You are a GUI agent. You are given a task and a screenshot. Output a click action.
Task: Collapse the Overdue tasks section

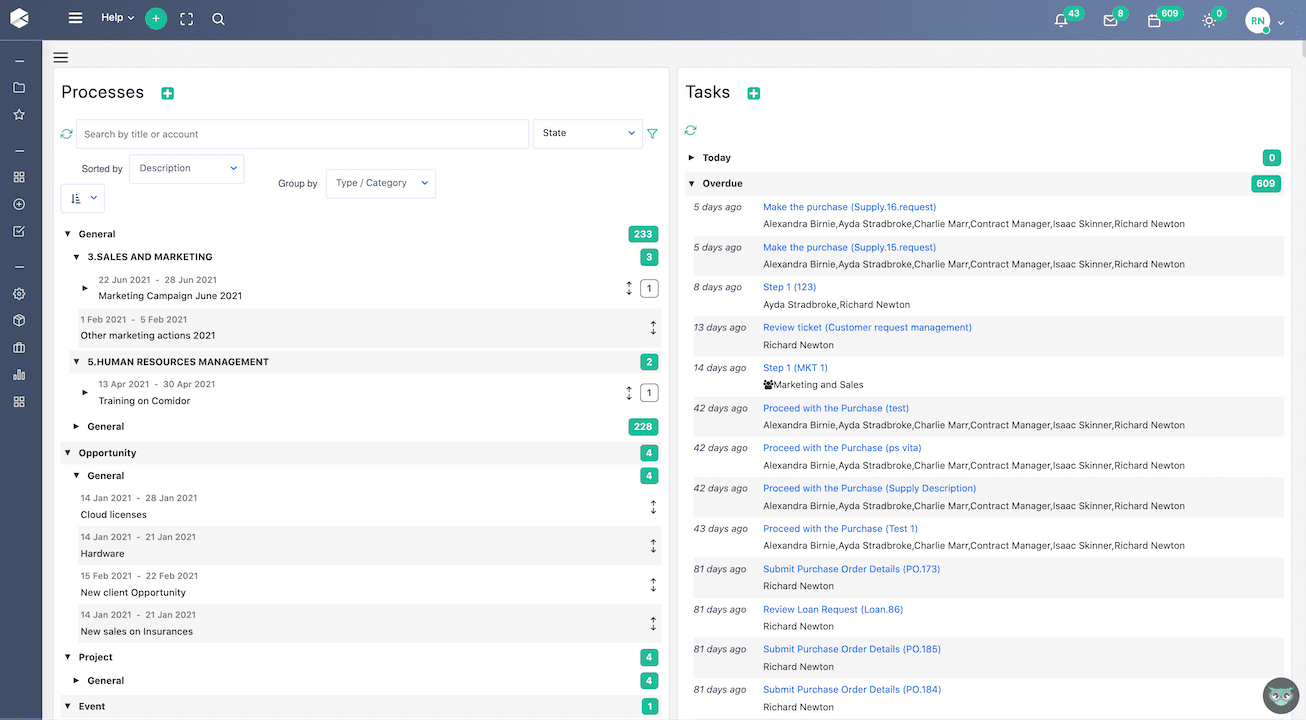tap(691, 183)
